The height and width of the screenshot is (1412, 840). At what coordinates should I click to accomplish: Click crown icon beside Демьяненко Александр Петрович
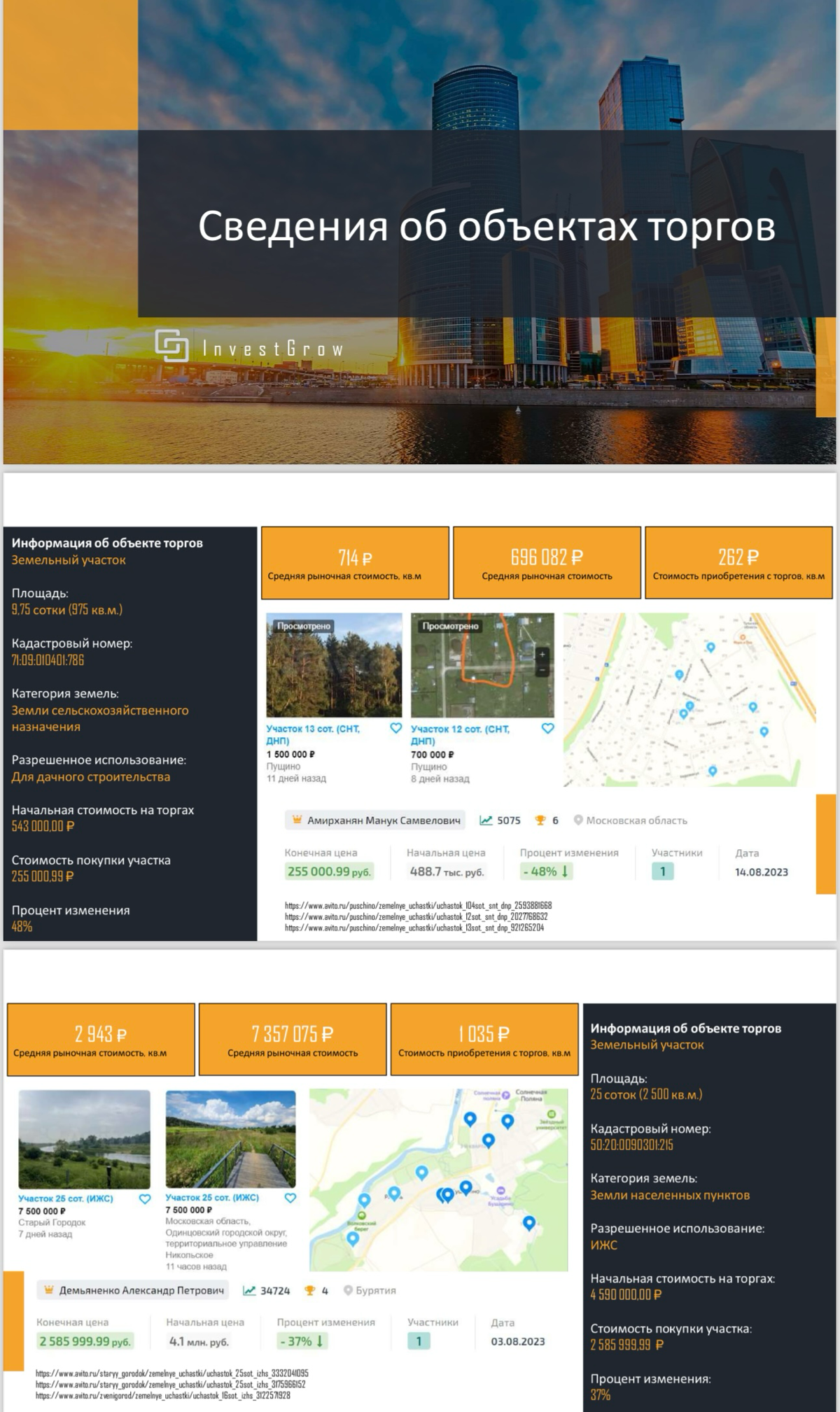click(x=49, y=1289)
